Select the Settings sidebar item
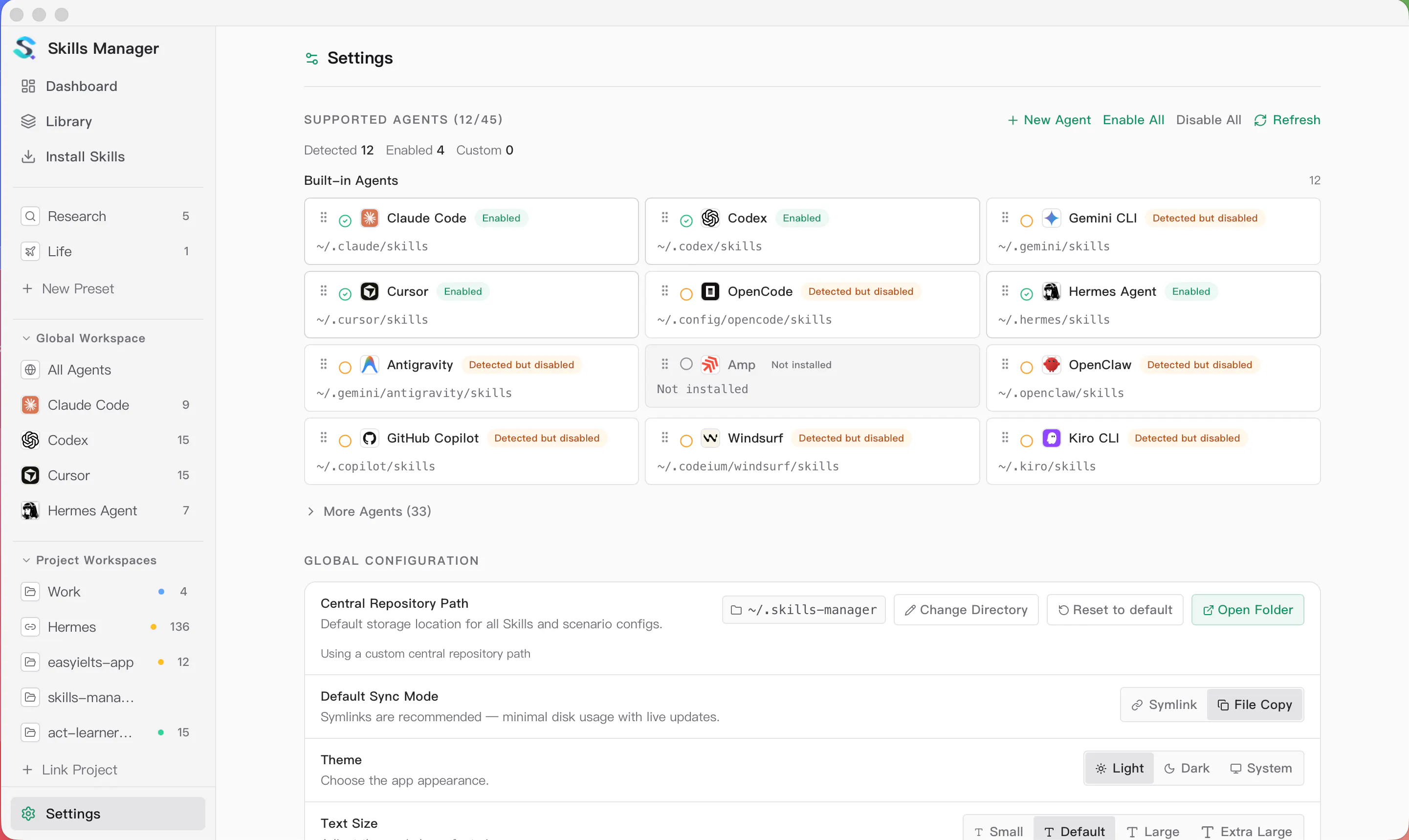Image resolution: width=1409 pixels, height=840 pixels. pyautogui.click(x=108, y=814)
